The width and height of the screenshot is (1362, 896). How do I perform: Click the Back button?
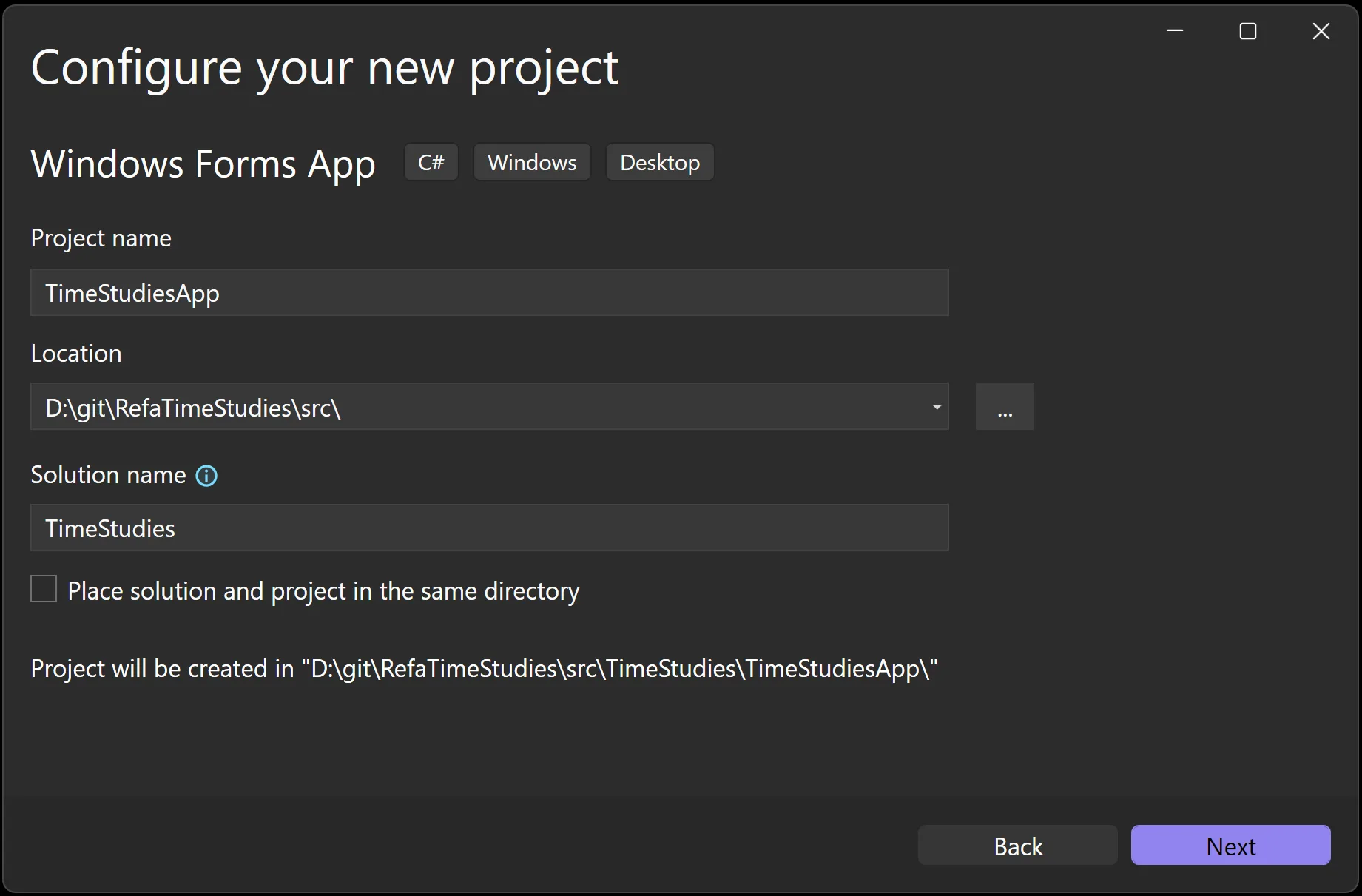tap(1017, 845)
